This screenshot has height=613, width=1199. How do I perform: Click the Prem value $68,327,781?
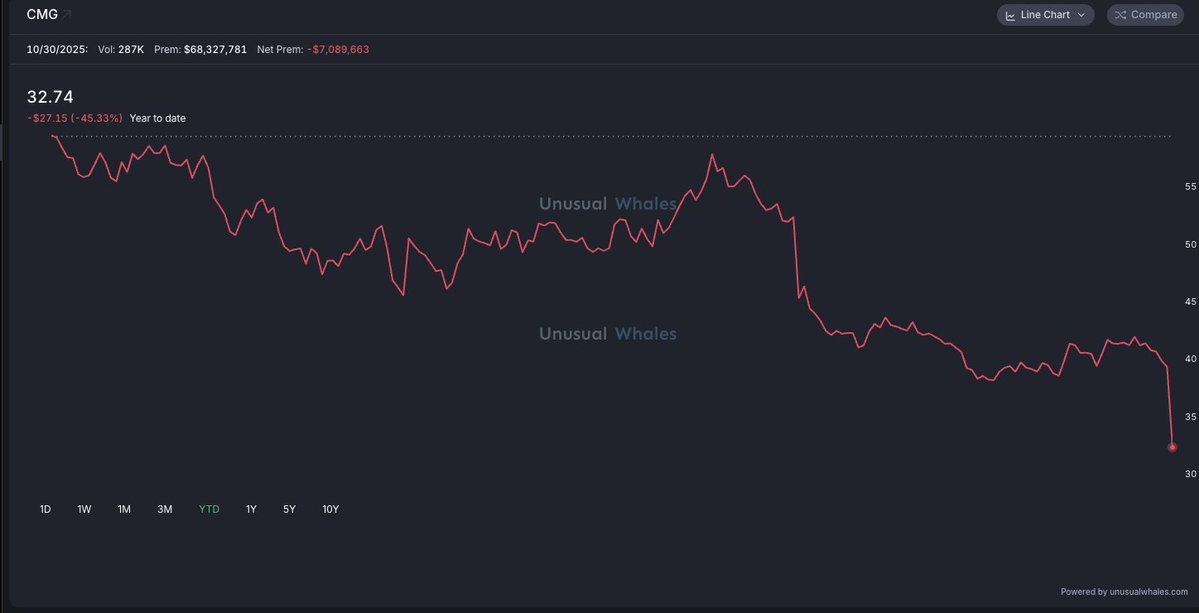[215, 49]
